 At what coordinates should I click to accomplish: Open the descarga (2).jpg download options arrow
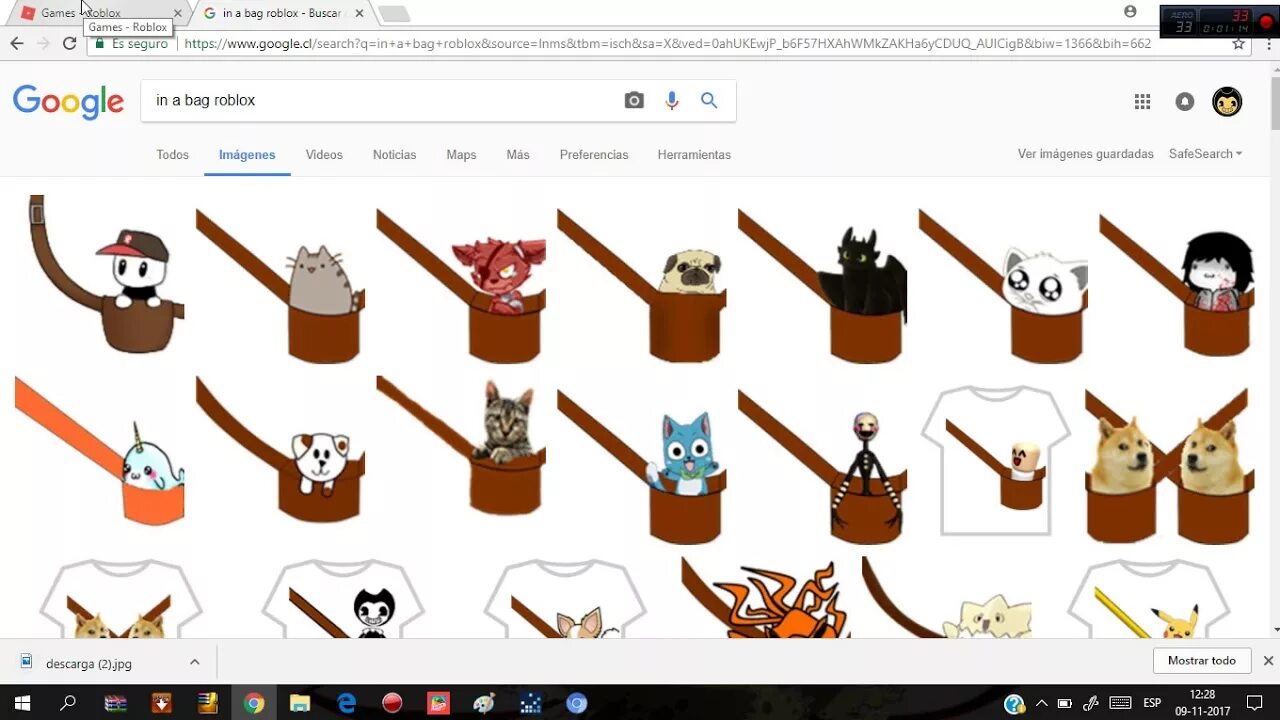tap(195, 662)
